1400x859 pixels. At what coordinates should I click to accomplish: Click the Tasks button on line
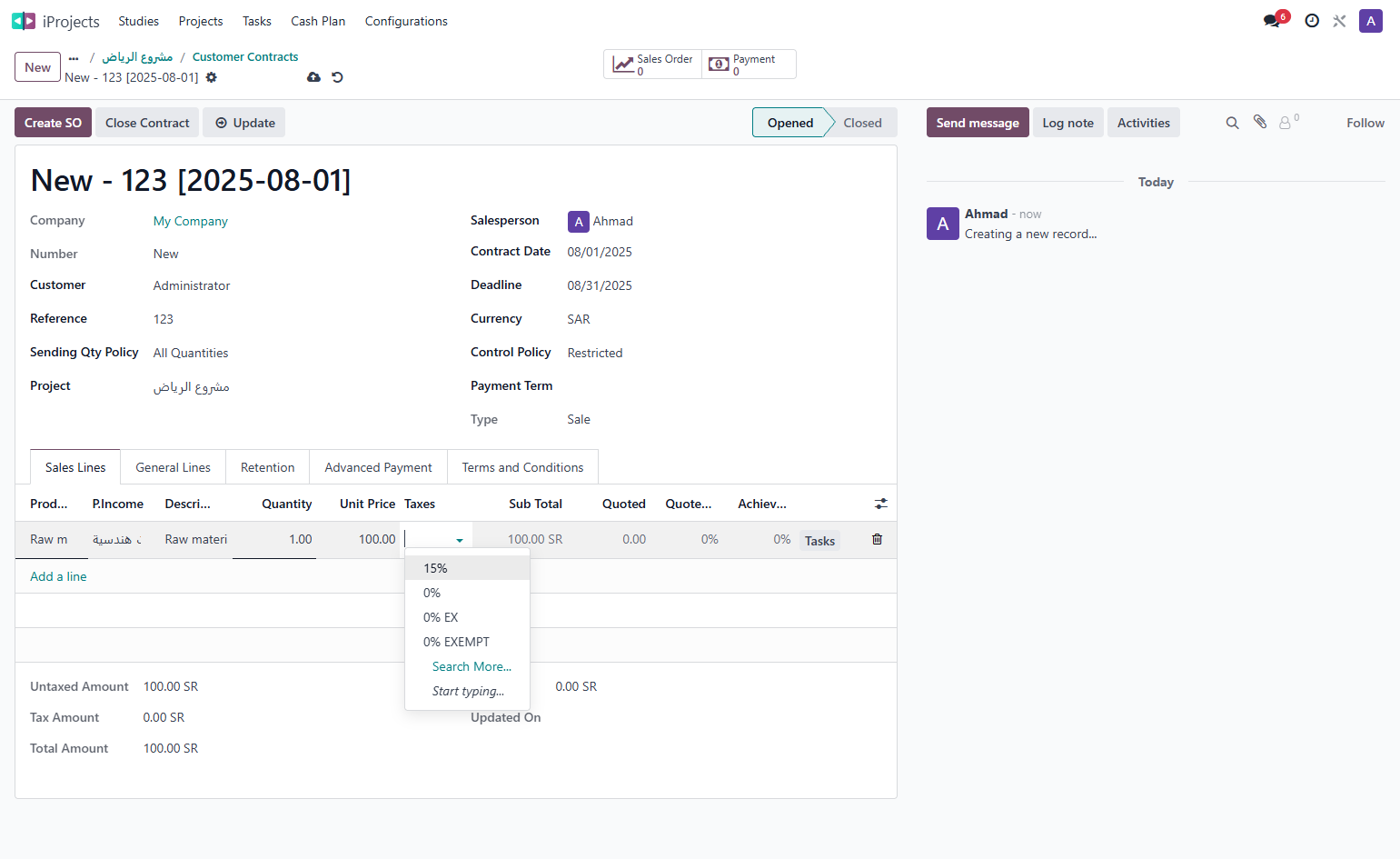coord(819,541)
